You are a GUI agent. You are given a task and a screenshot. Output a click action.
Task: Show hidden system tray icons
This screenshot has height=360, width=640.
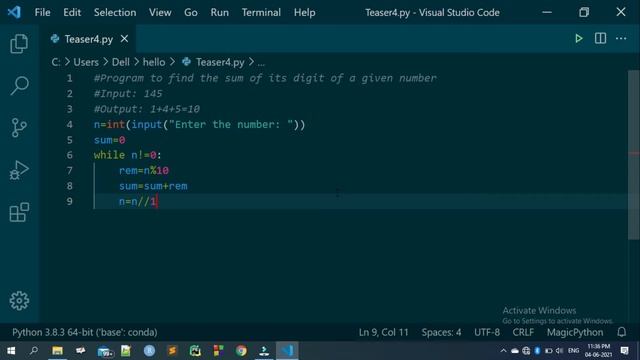(x=503, y=351)
